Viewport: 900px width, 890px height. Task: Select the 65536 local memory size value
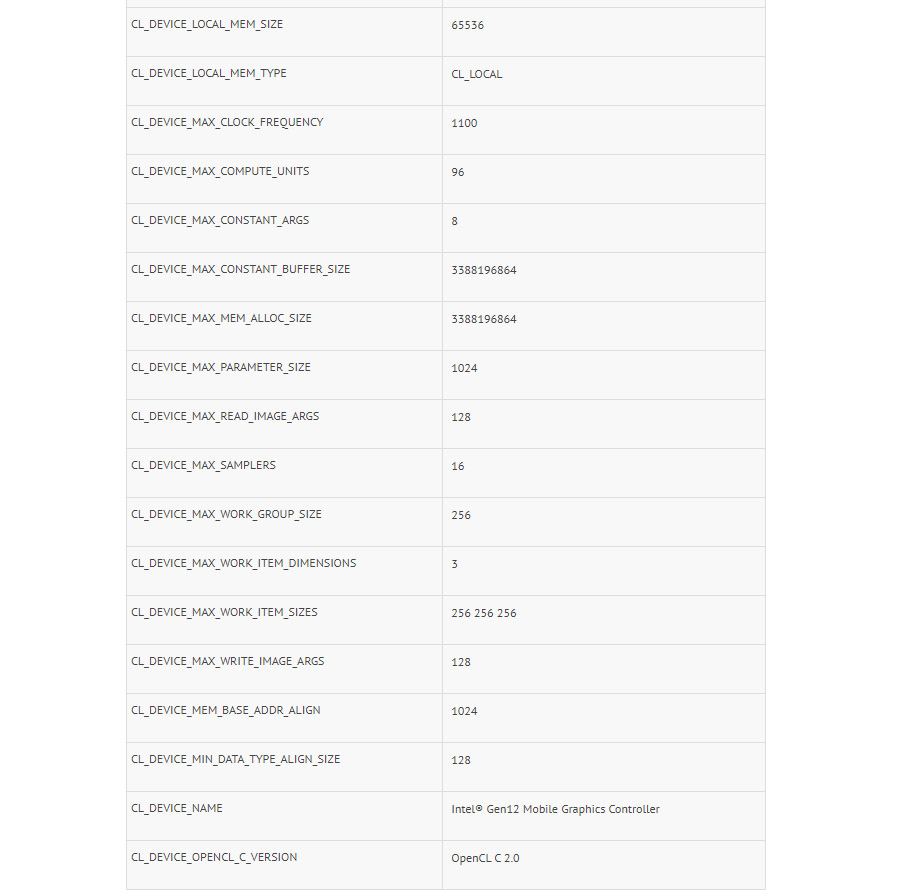click(467, 25)
